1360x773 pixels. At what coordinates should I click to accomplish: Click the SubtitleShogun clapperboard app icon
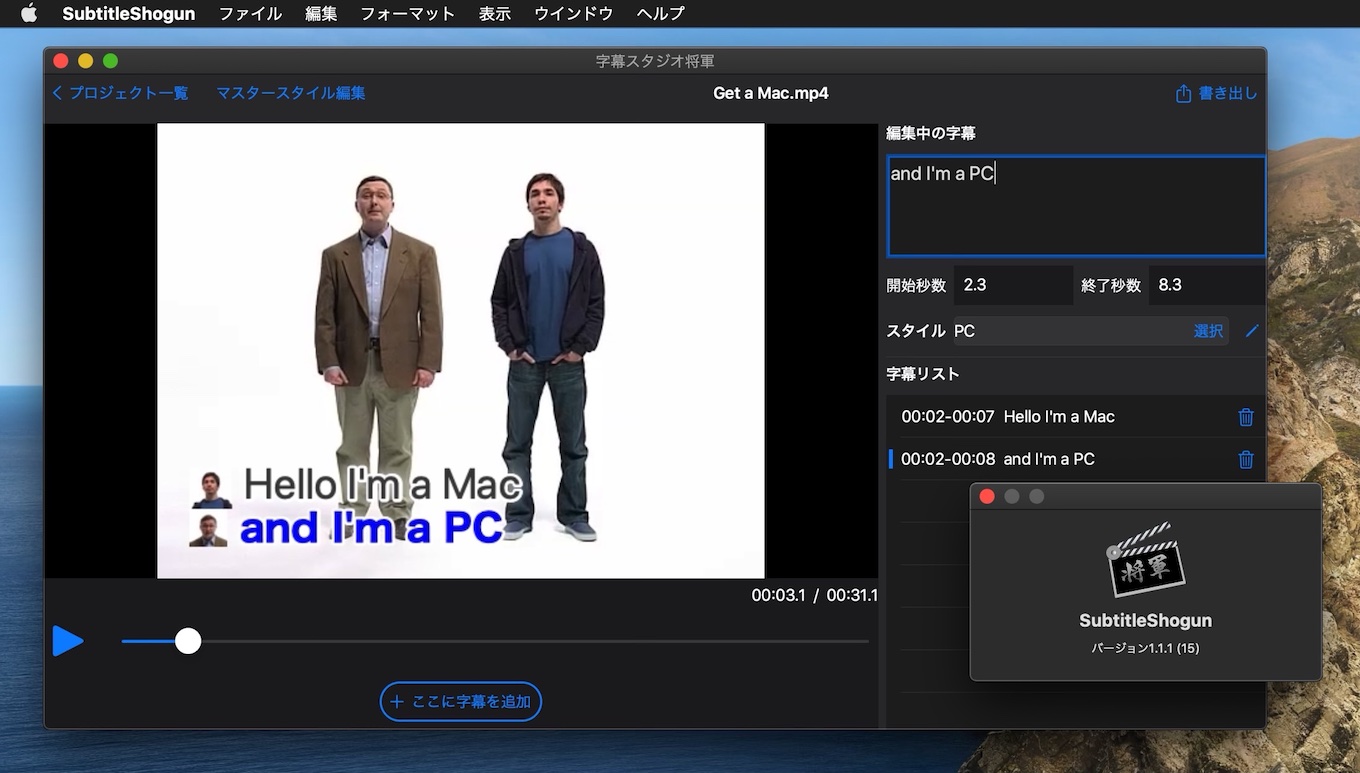point(1146,558)
